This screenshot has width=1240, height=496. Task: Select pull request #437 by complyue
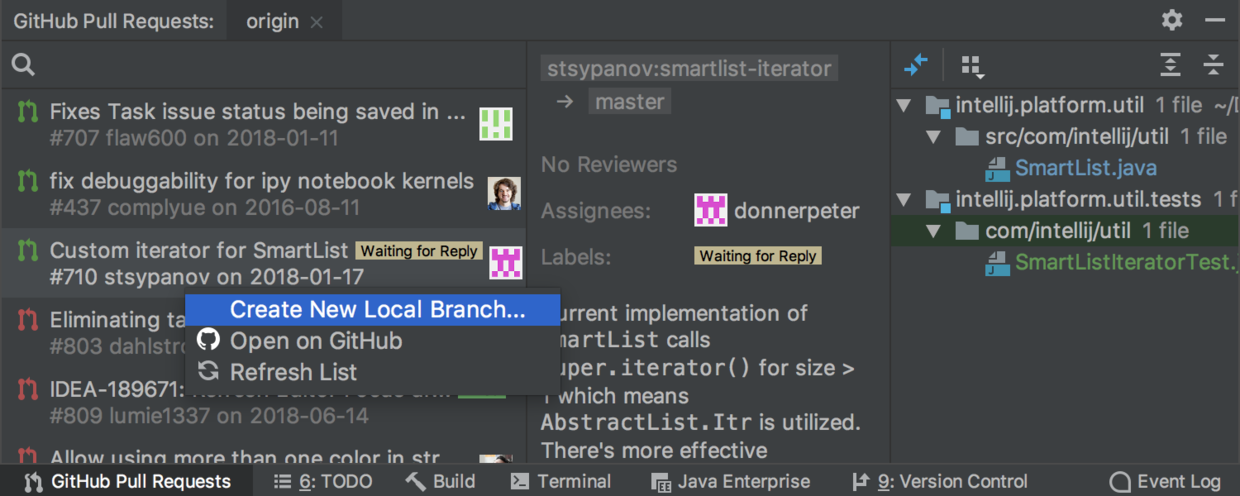pos(263,193)
